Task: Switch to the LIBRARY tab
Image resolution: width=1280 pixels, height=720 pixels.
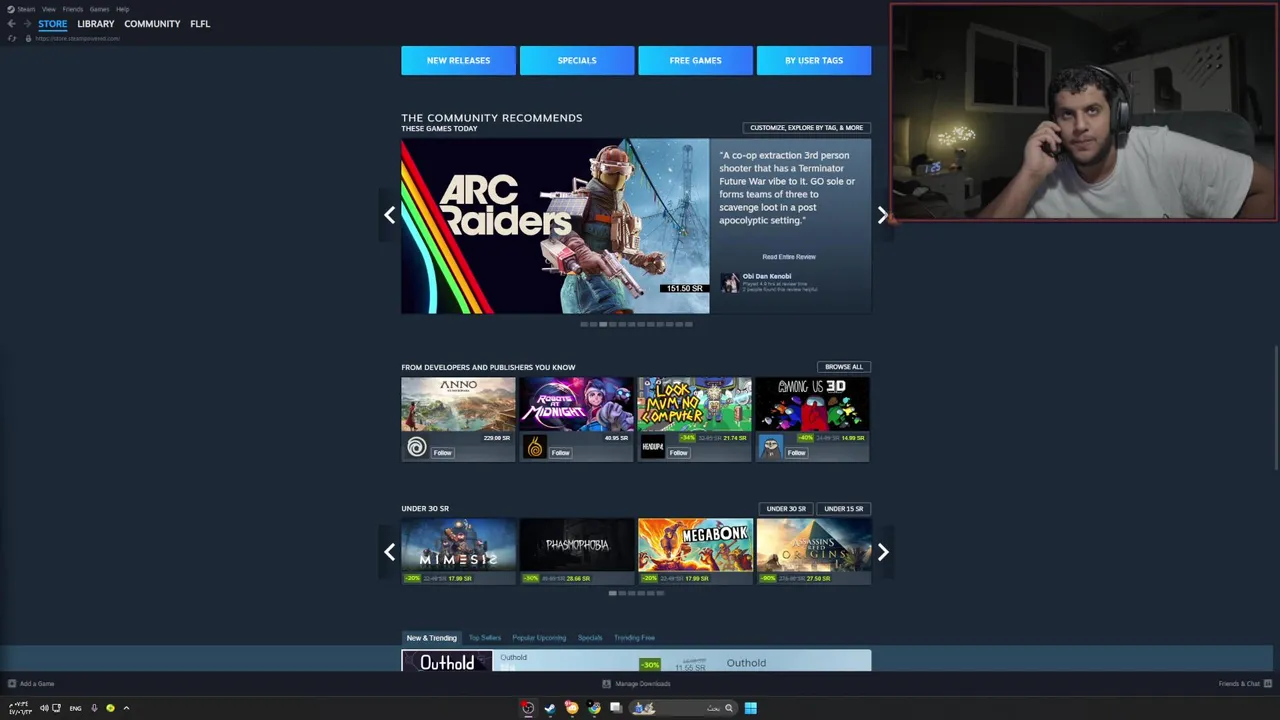Action: pos(96,24)
